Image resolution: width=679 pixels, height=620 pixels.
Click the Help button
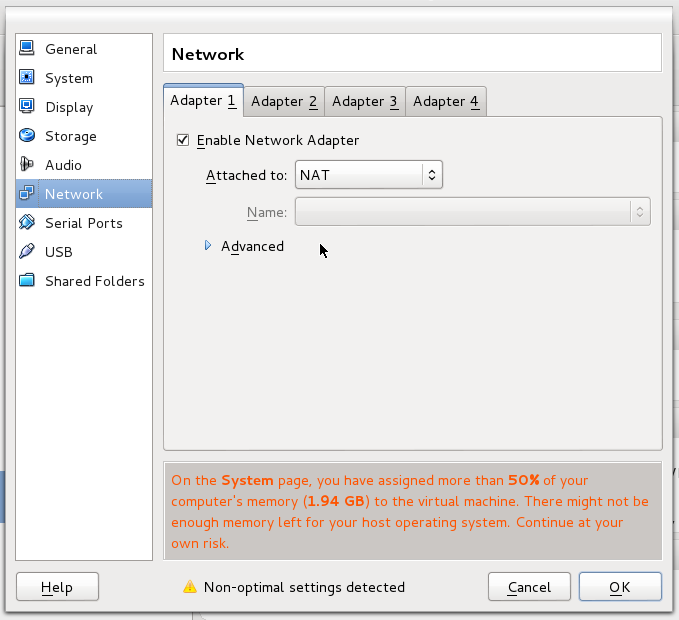coord(57,587)
